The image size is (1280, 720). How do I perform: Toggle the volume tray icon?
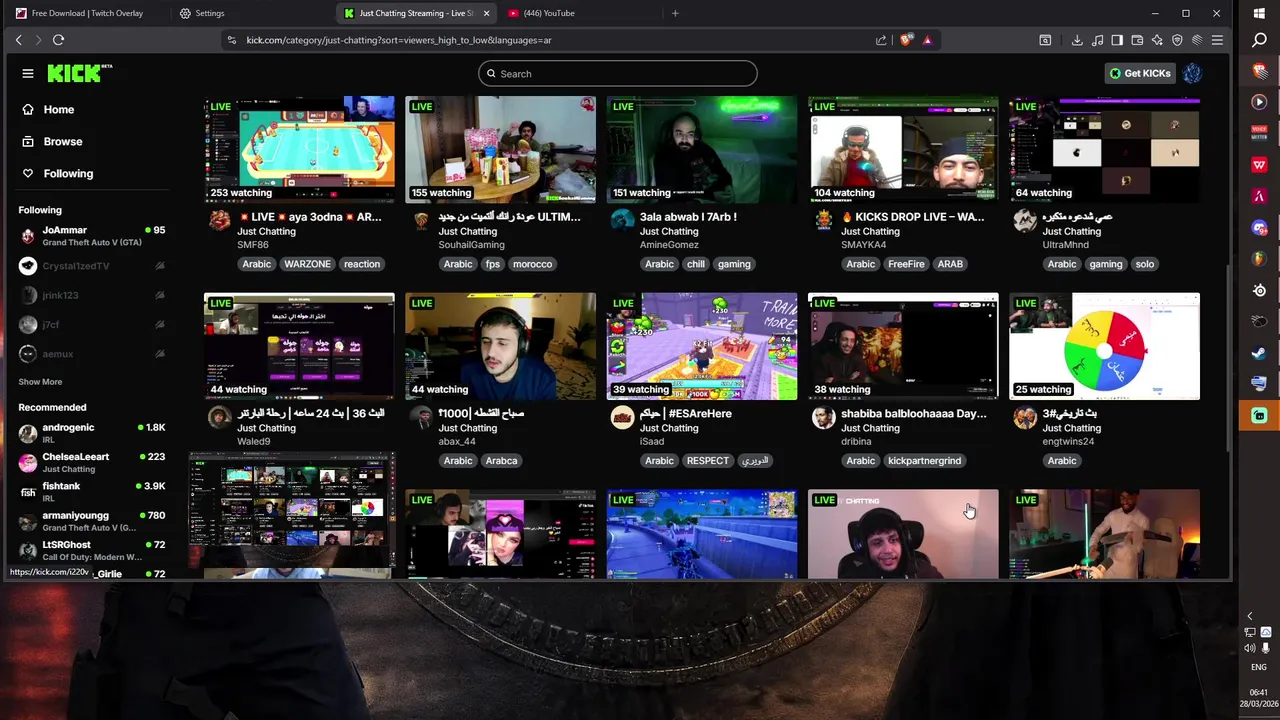(1250, 648)
